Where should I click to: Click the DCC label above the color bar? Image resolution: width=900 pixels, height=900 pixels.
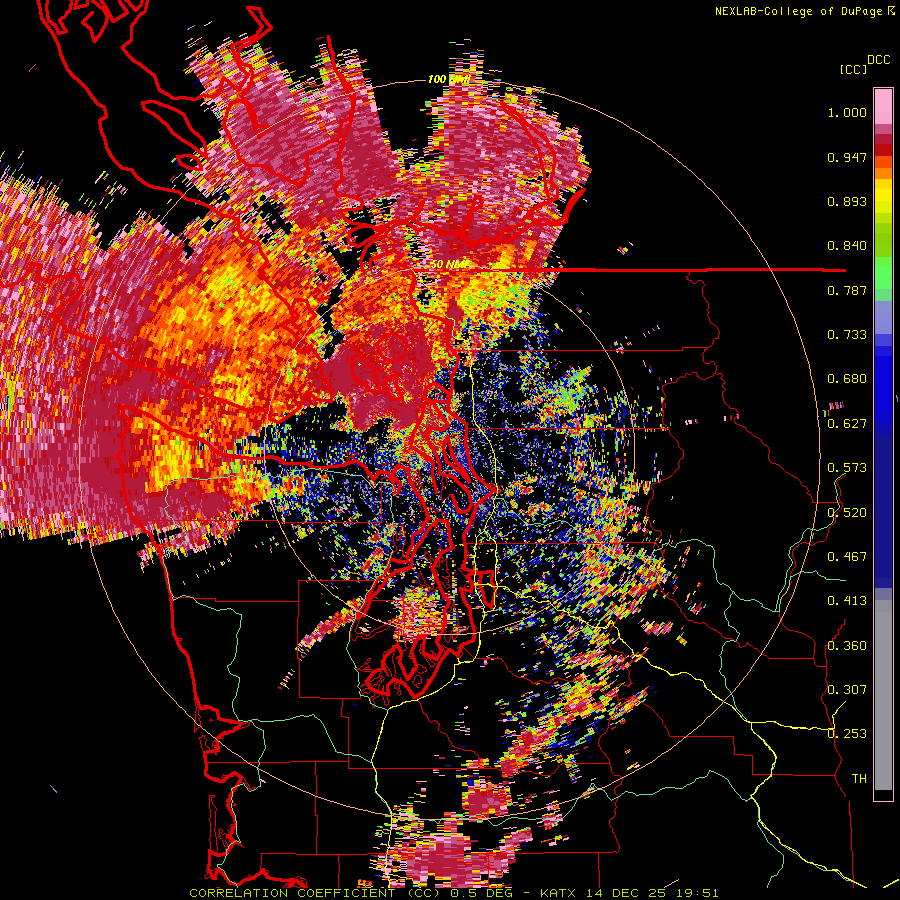point(878,60)
